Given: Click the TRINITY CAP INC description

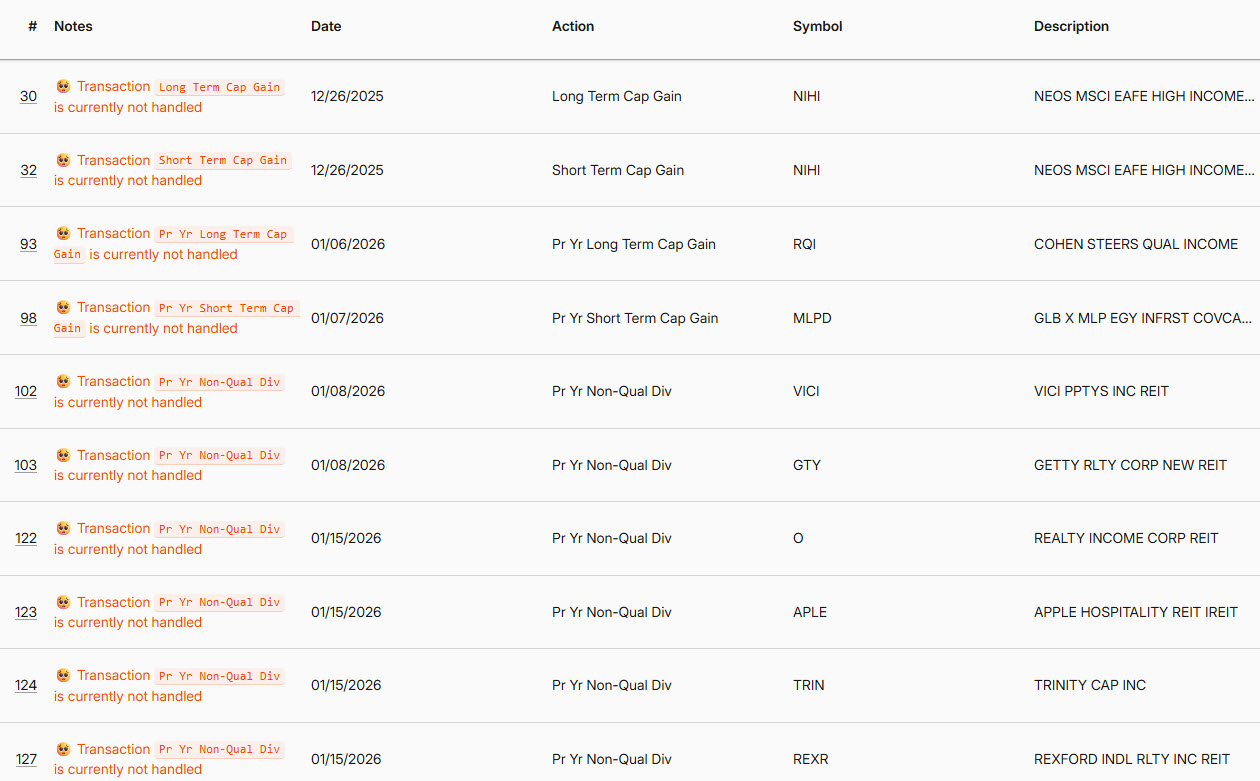Looking at the screenshot, I should coord(1090,685).
